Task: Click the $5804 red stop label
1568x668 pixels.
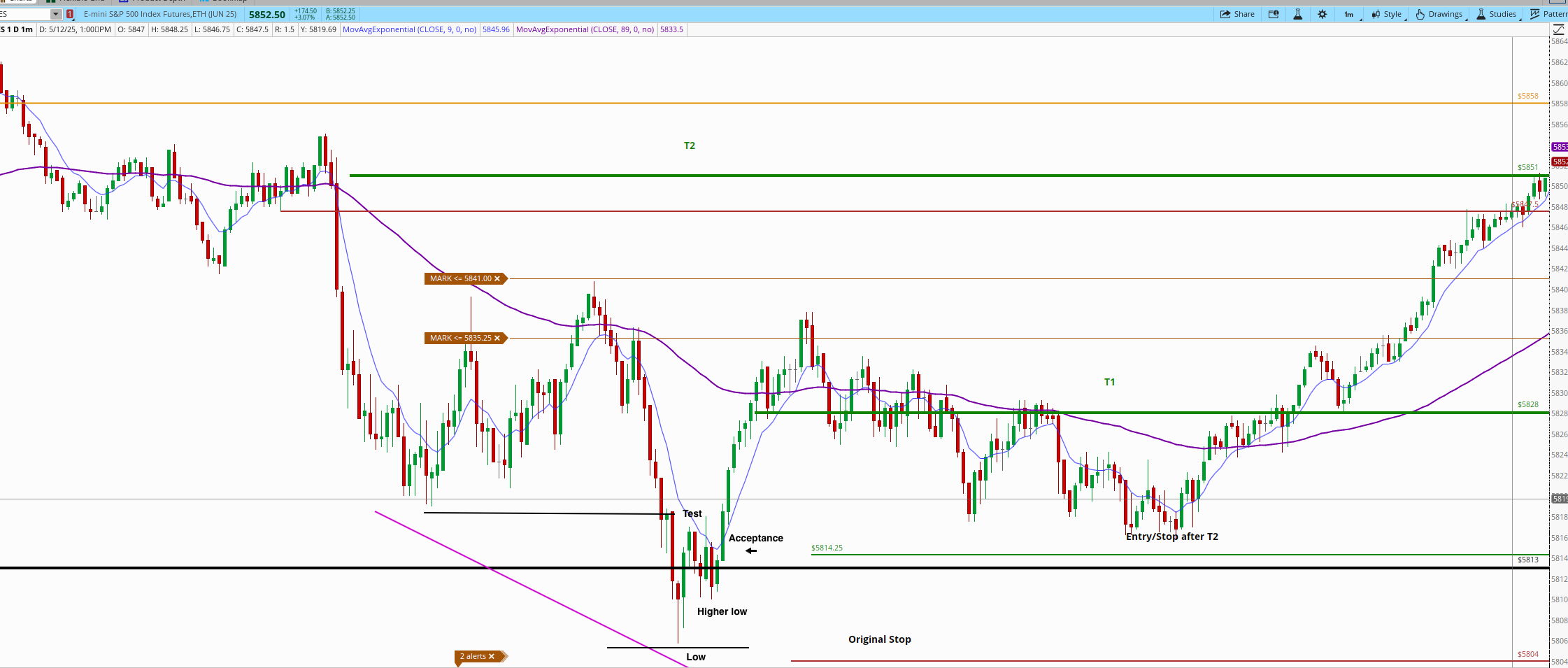Action: [x=1528, y=654]
